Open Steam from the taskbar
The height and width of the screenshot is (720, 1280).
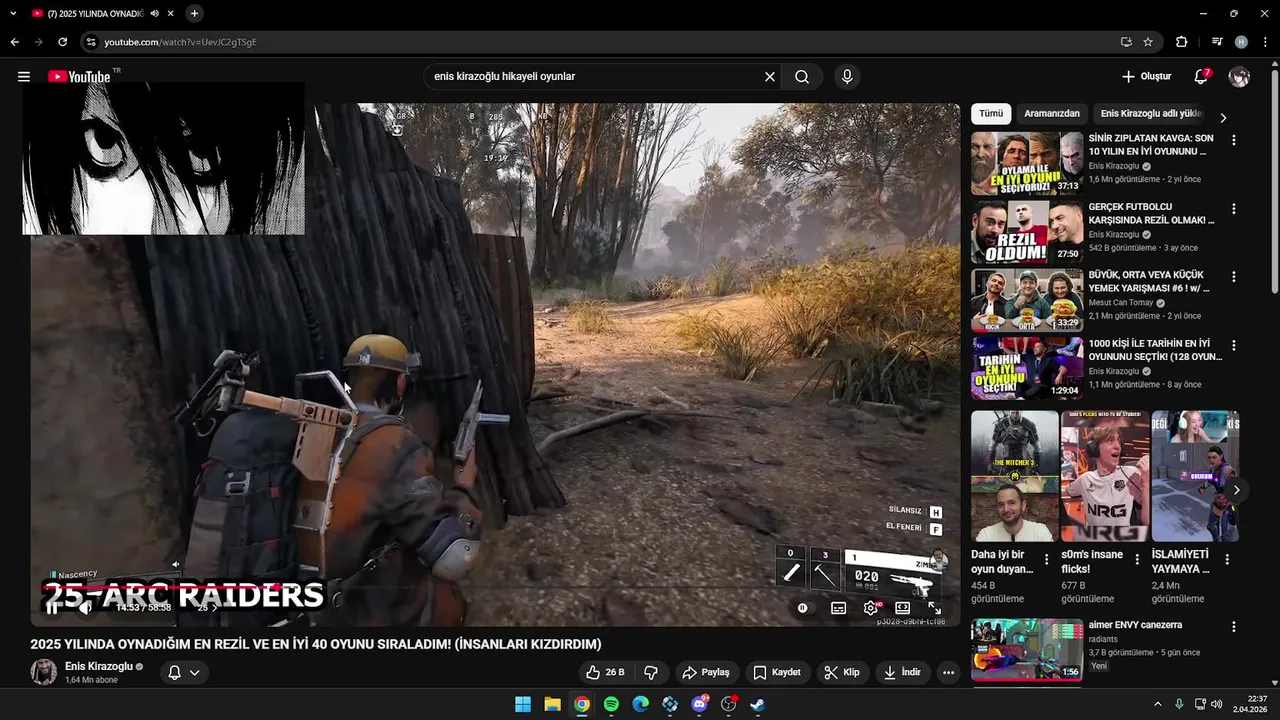coord(758,704)
